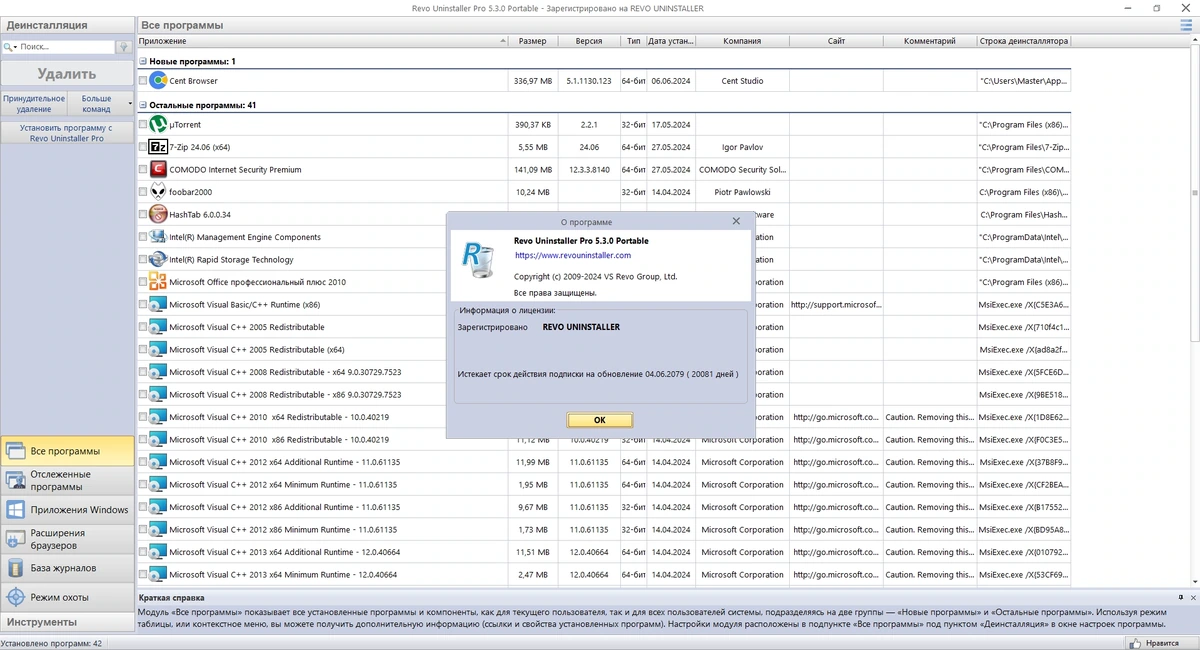Viewport: 1200px width, 650px height.
Task: Switch to 'Режим охоты' in sidebar
Action: [x=66, y=597]
